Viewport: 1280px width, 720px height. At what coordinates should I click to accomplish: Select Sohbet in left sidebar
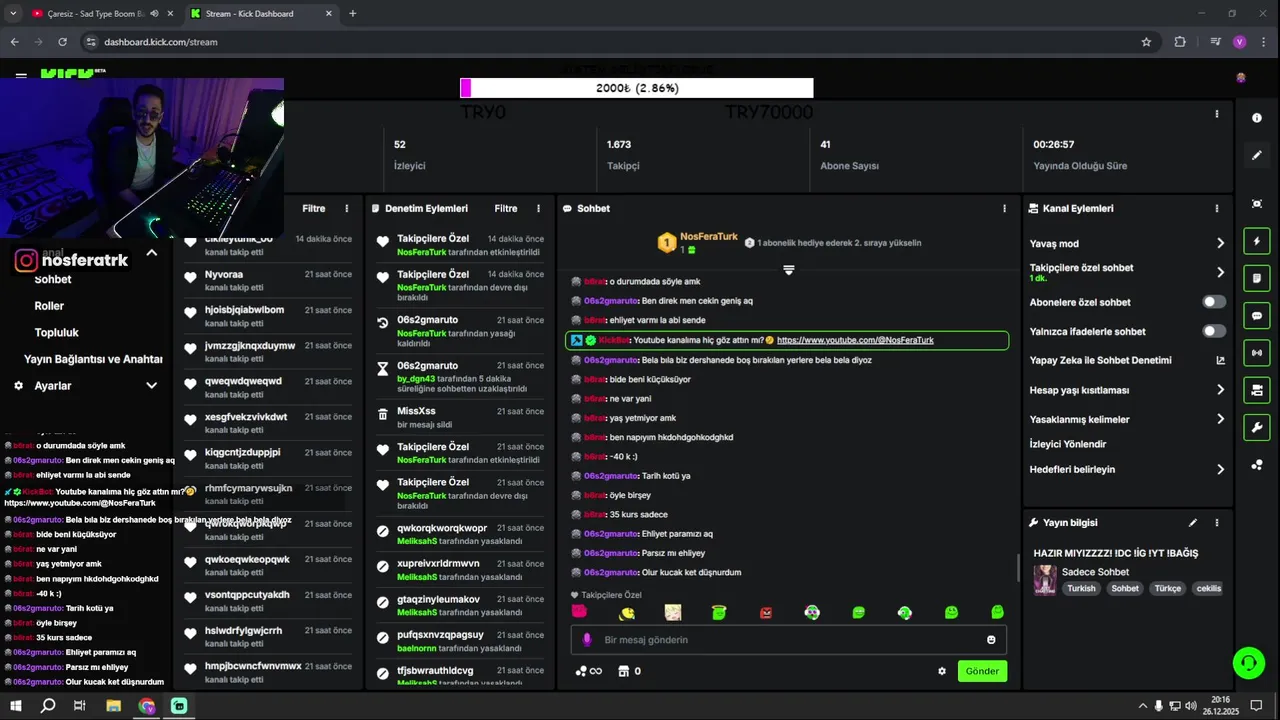tap(53, 280)
